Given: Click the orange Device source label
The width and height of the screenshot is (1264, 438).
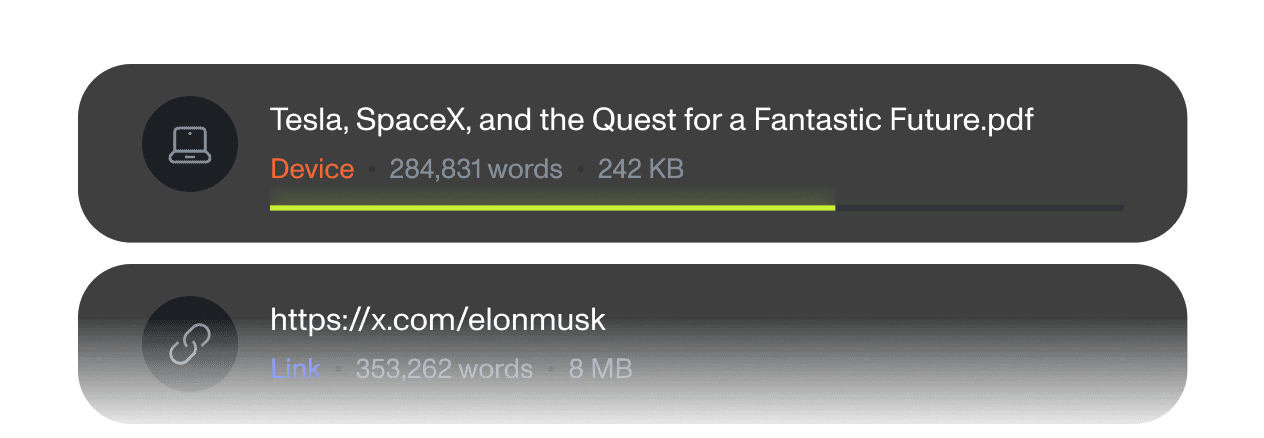Looking at the screenshot, I should pos(312,169).
